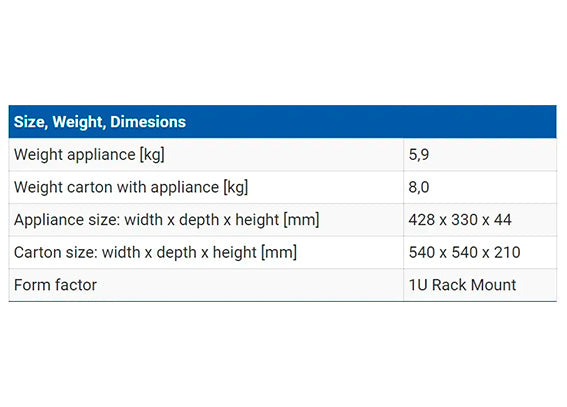
Task: Click the appliance size value 428 x 330 x 44
Action: click(x=460, y=220)
